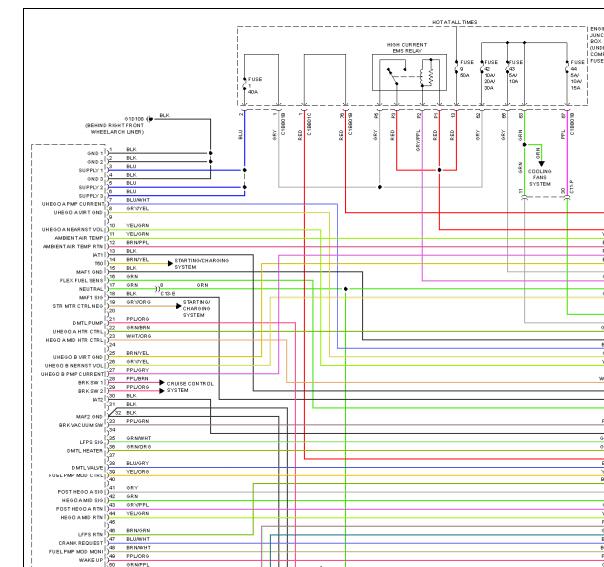This screenshot has width=604, height=567.
Task: Click the BLU/GRY wire color at pin 38
Action: point(138,463)
